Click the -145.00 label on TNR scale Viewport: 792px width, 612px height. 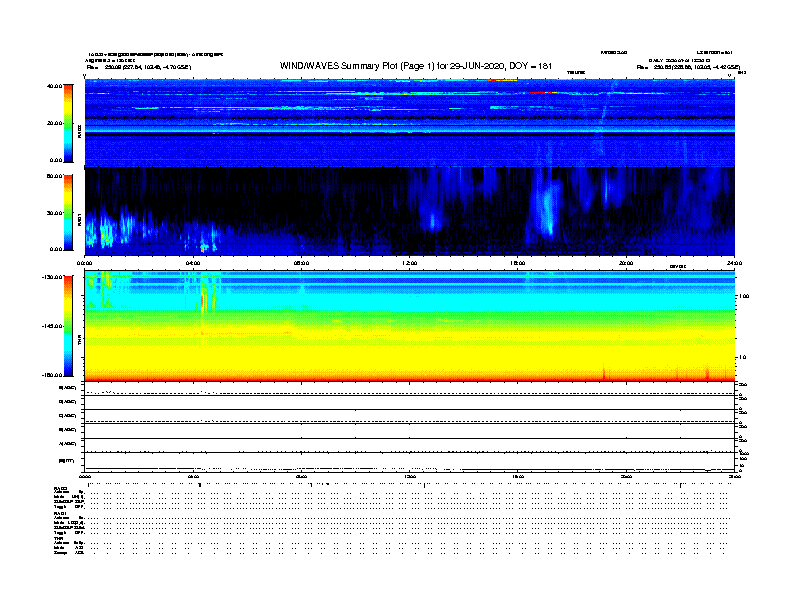click(53, 326)
